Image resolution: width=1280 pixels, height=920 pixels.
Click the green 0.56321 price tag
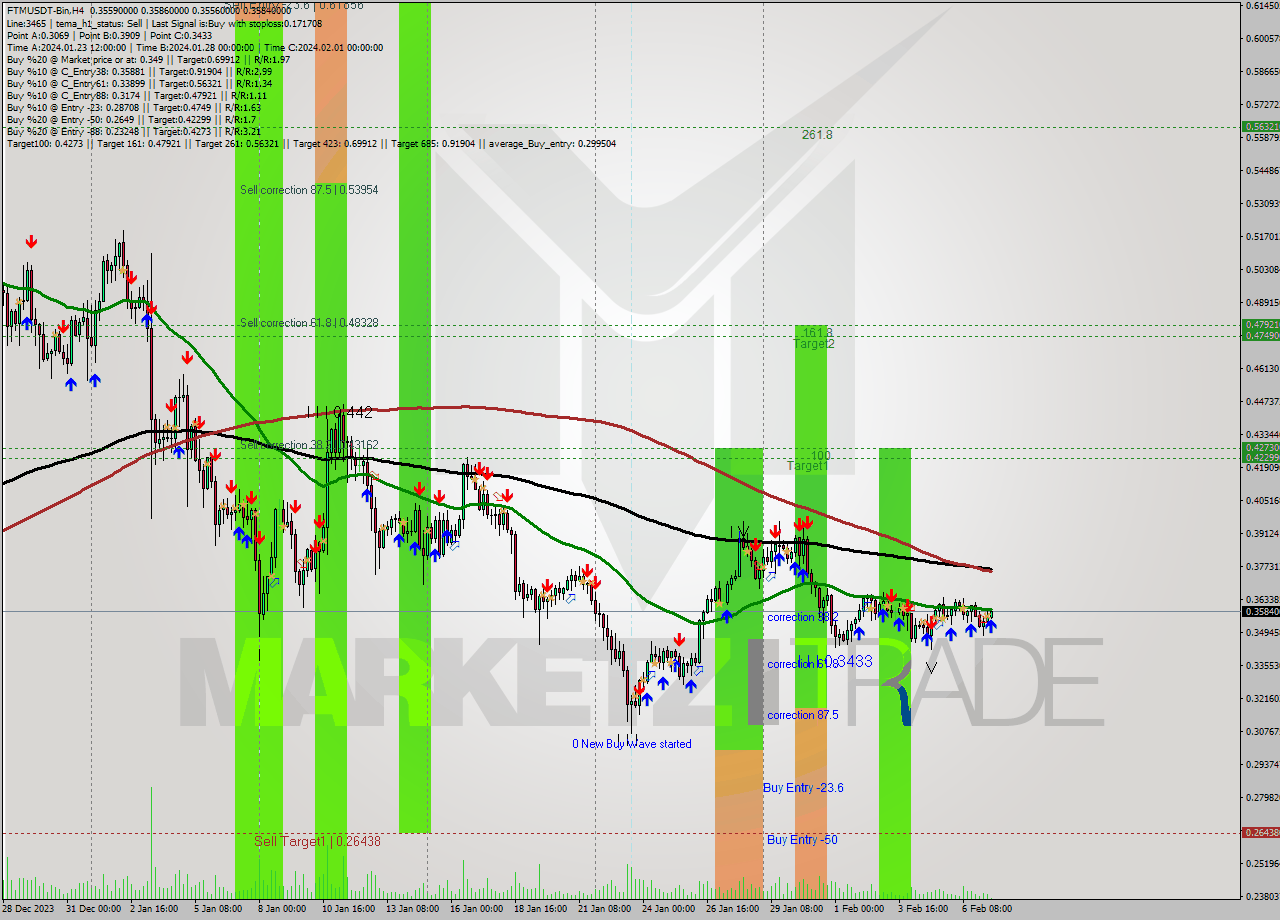click(x=1260, y=127)
